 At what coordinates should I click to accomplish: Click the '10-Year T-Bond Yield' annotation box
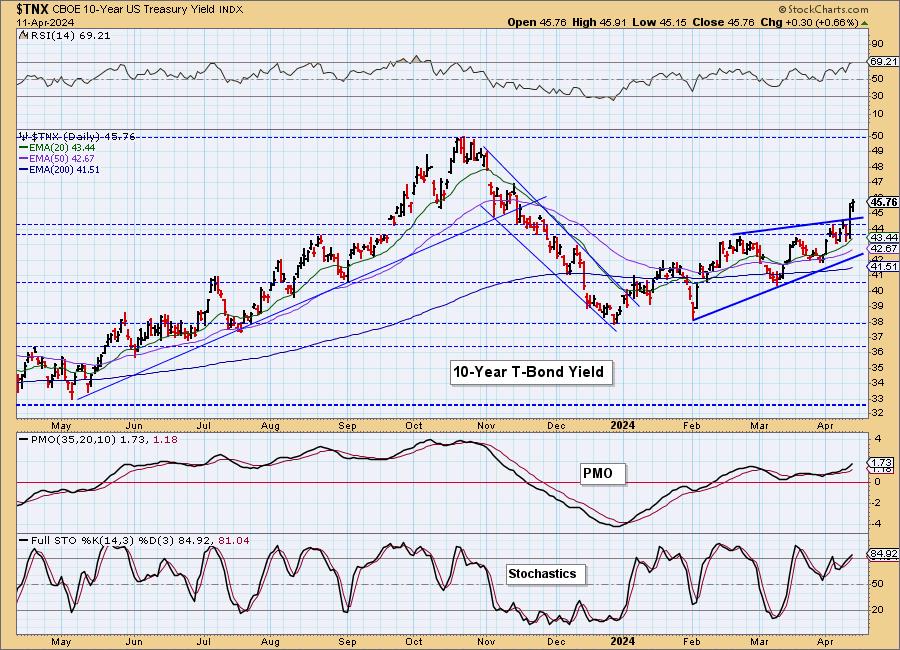point(530,372)
